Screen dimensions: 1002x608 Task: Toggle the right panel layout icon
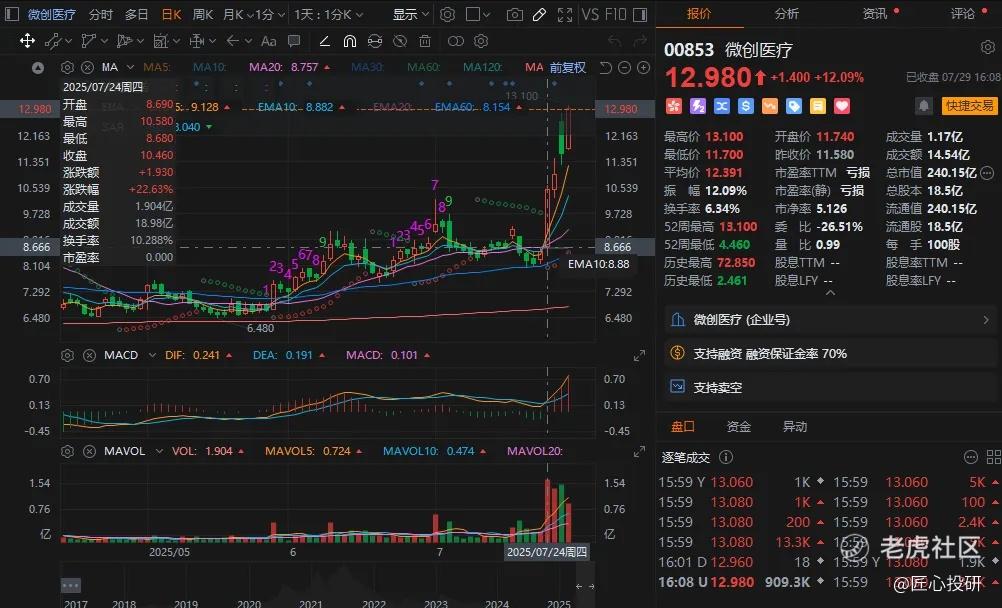click(640, 14)
